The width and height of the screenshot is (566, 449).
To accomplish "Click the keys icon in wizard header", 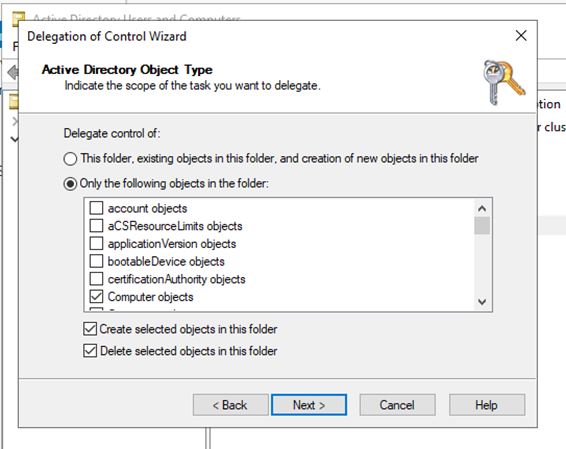I will click(504, 83).
